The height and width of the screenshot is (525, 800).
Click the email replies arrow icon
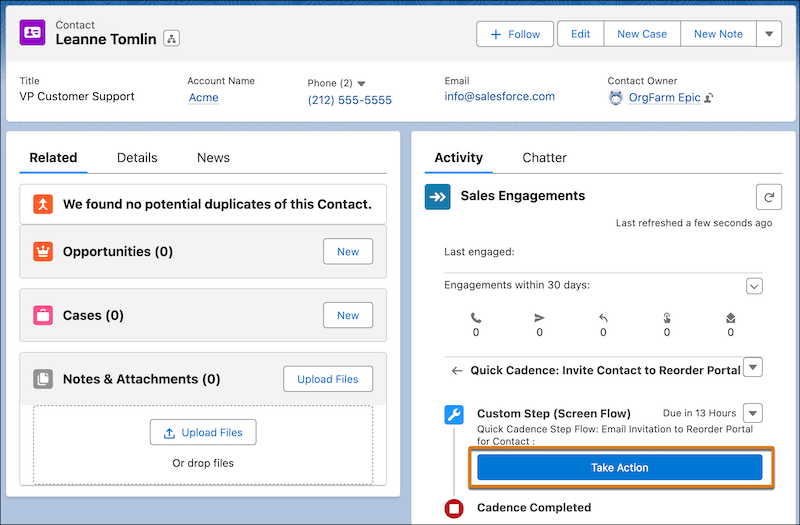click(603, 318)
